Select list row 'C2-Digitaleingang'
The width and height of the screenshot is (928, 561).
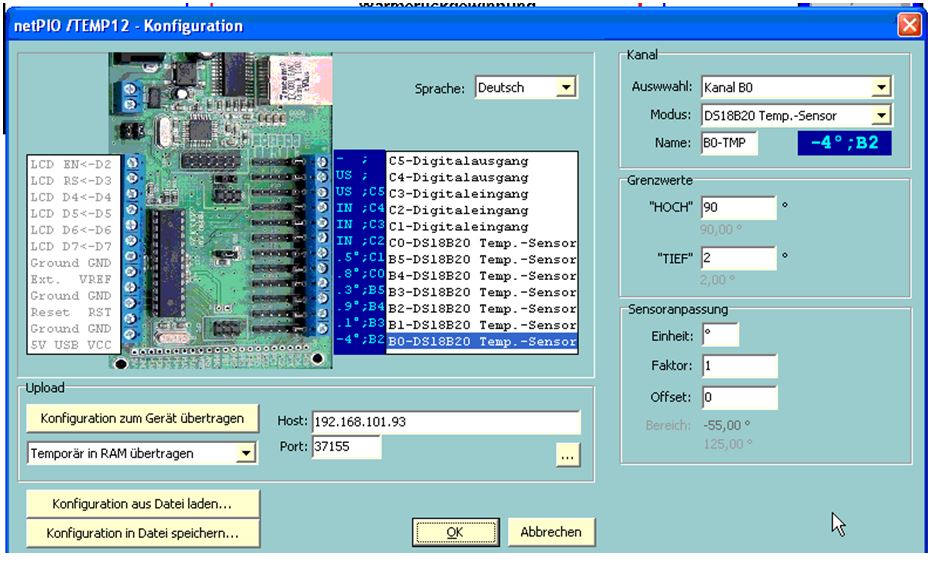(482, 210)
